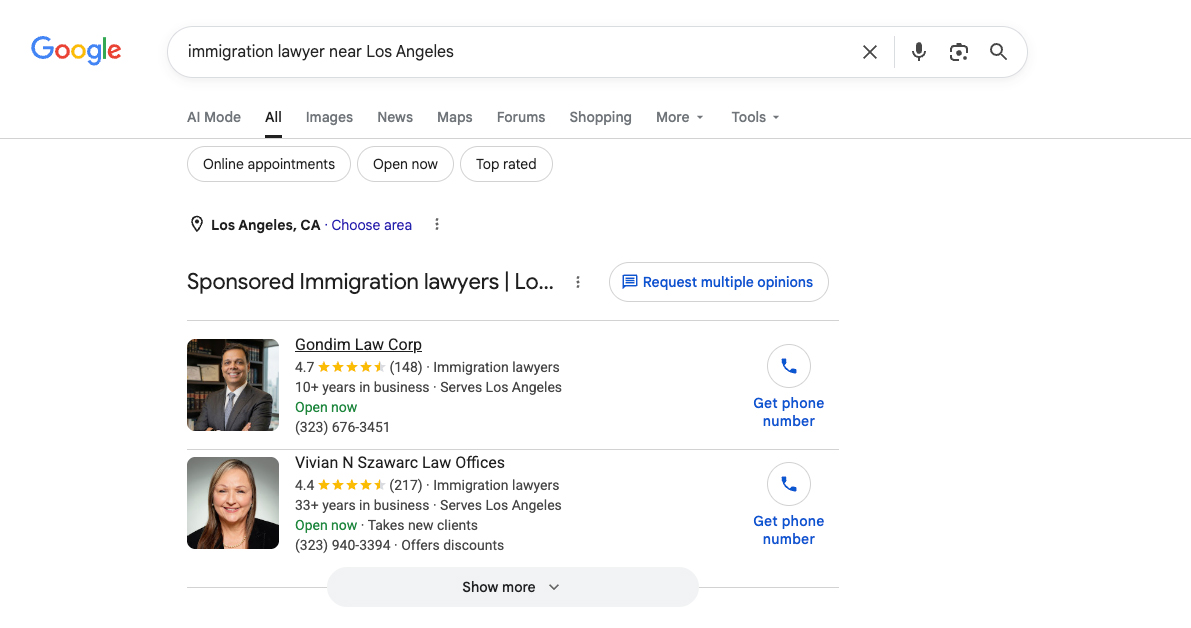Screen dimensions: 1191x628
Task: Open the Shopping tab
Action: (x=600, y=117)
